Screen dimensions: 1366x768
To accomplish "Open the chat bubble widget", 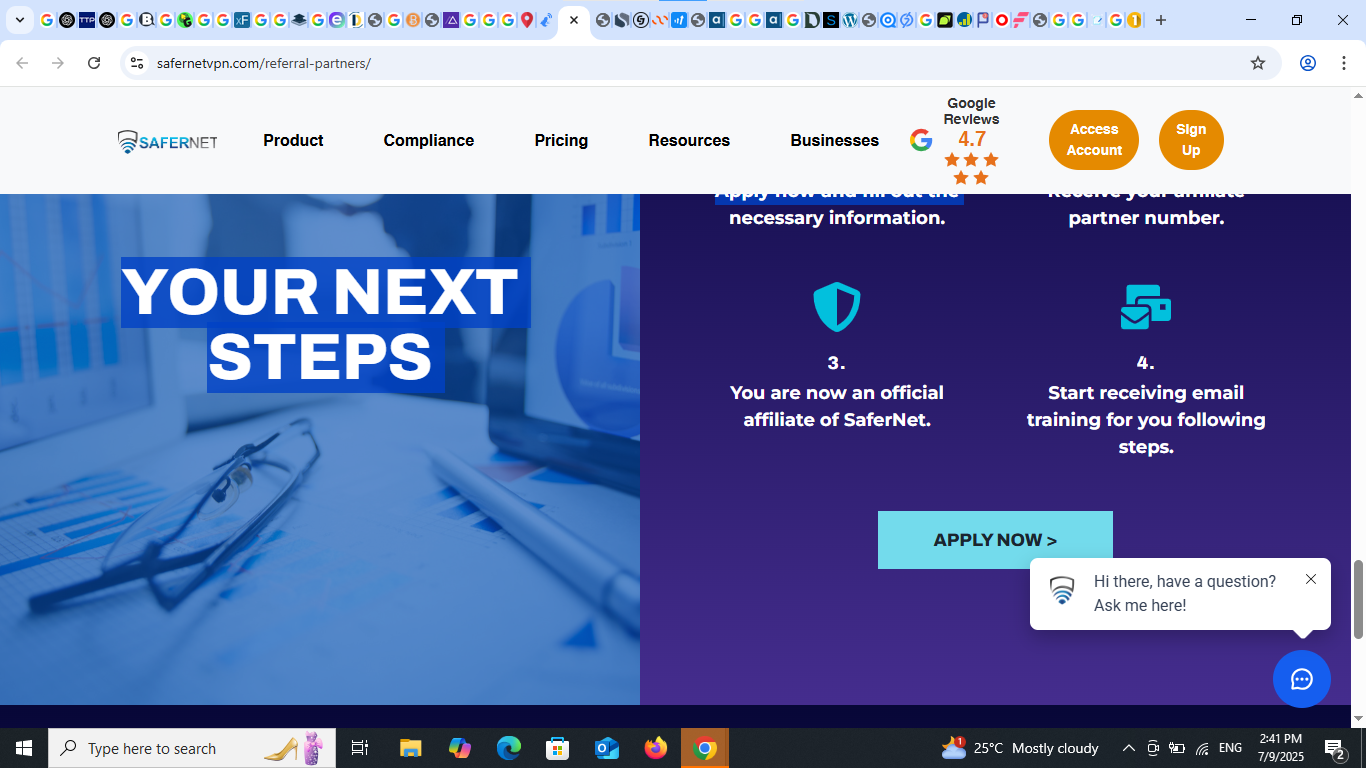I will [x=1302, y=679].
